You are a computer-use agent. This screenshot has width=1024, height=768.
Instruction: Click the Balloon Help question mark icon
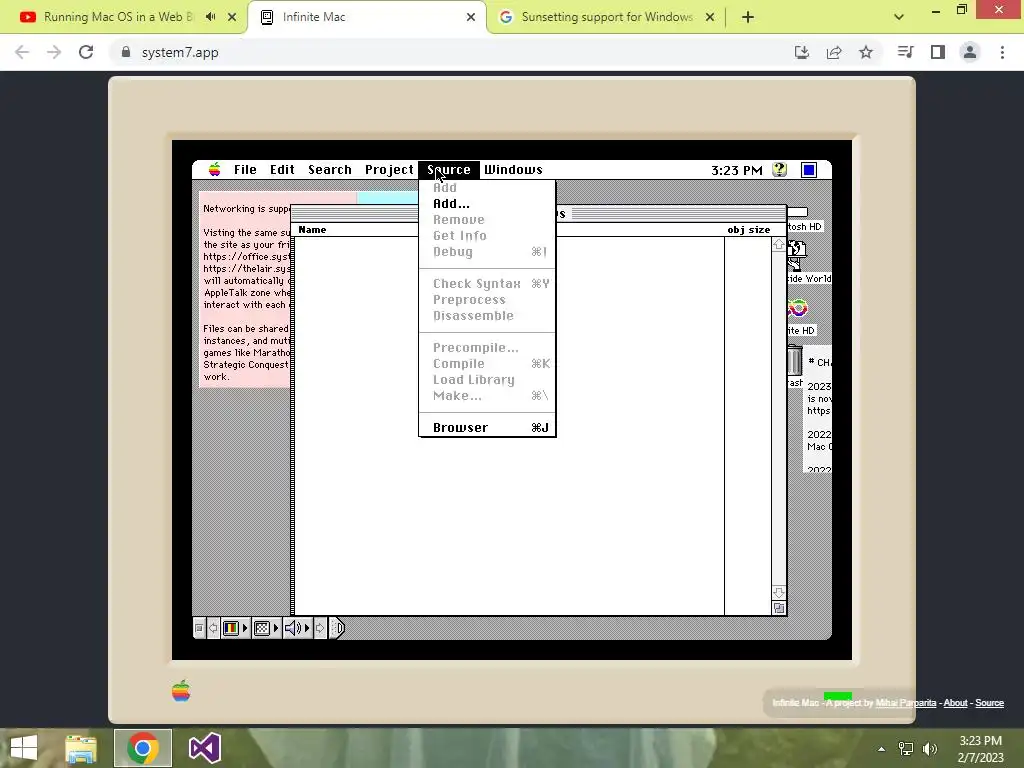[x=779, y=170]
